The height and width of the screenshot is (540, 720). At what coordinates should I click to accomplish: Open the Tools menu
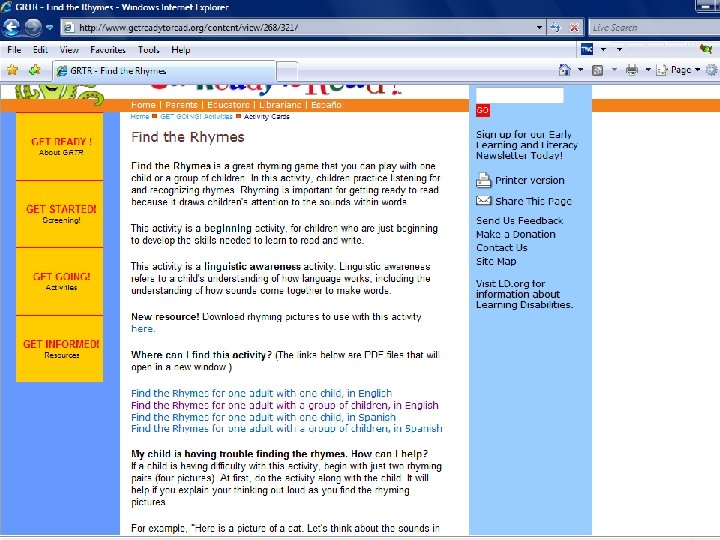(x=149, y=50)
